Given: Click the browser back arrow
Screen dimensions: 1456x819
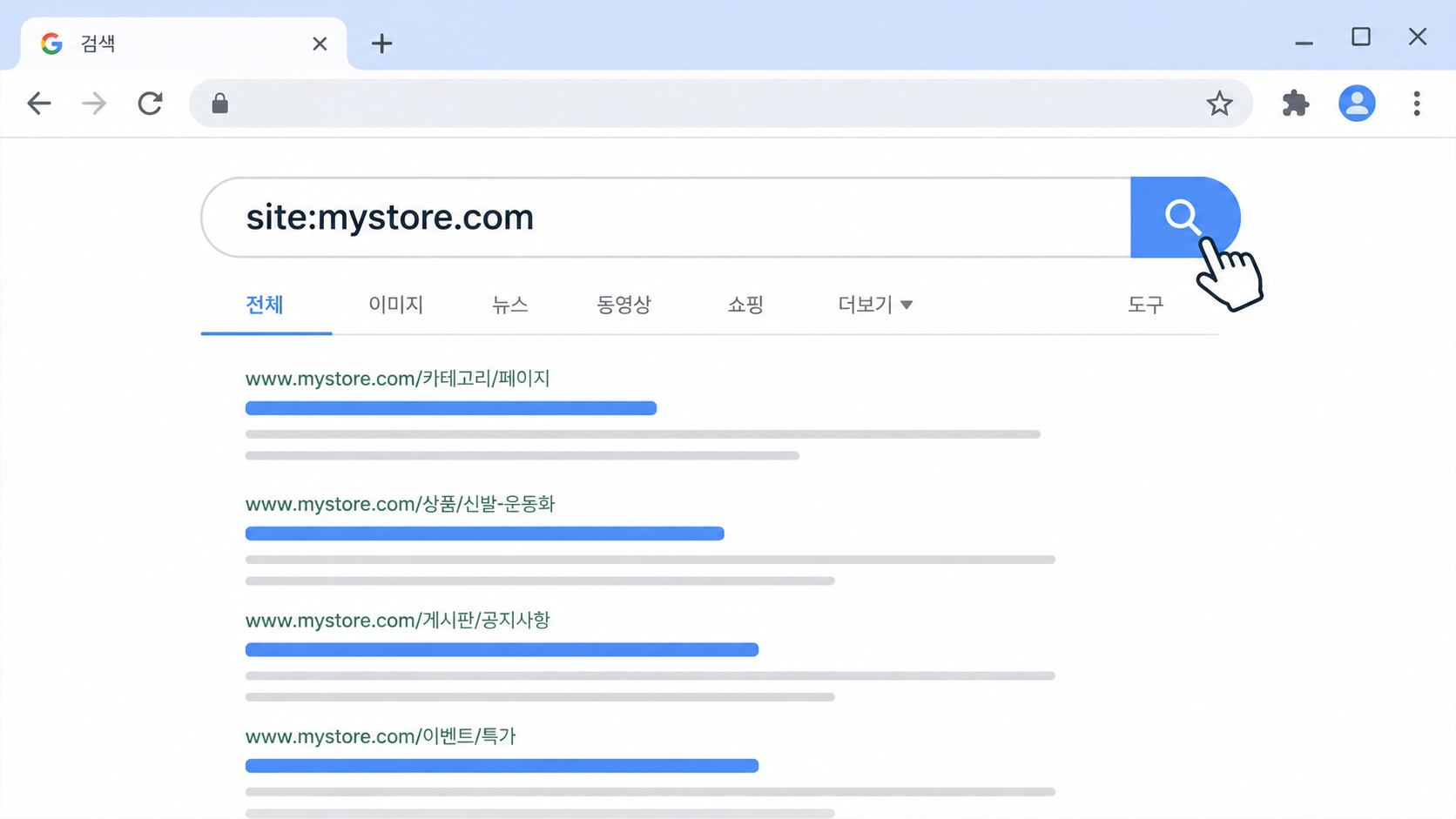Looking at the screenshot, I should point(39,104).
